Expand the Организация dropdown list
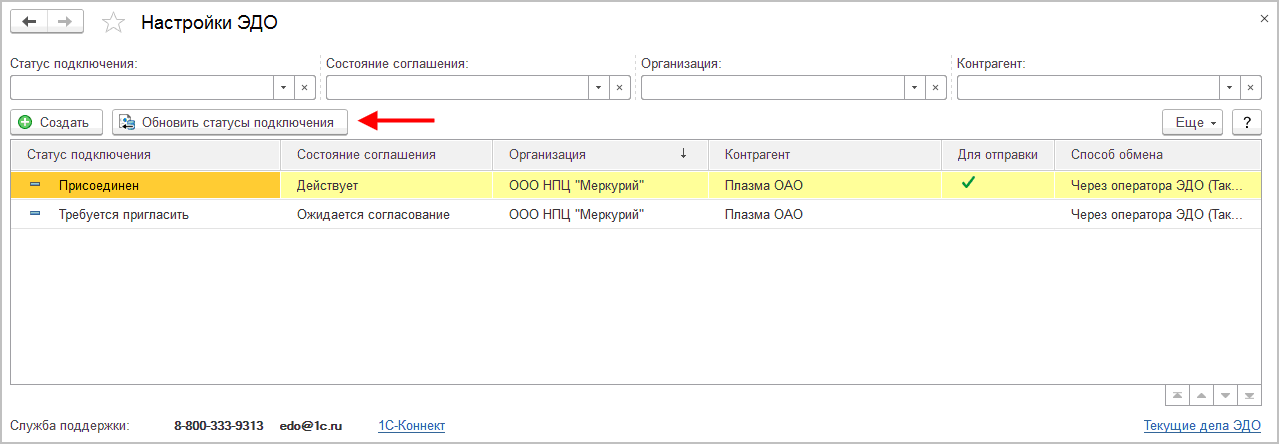Image resolution: width=1279 pixels, height=444 pixels. (913, 88)
